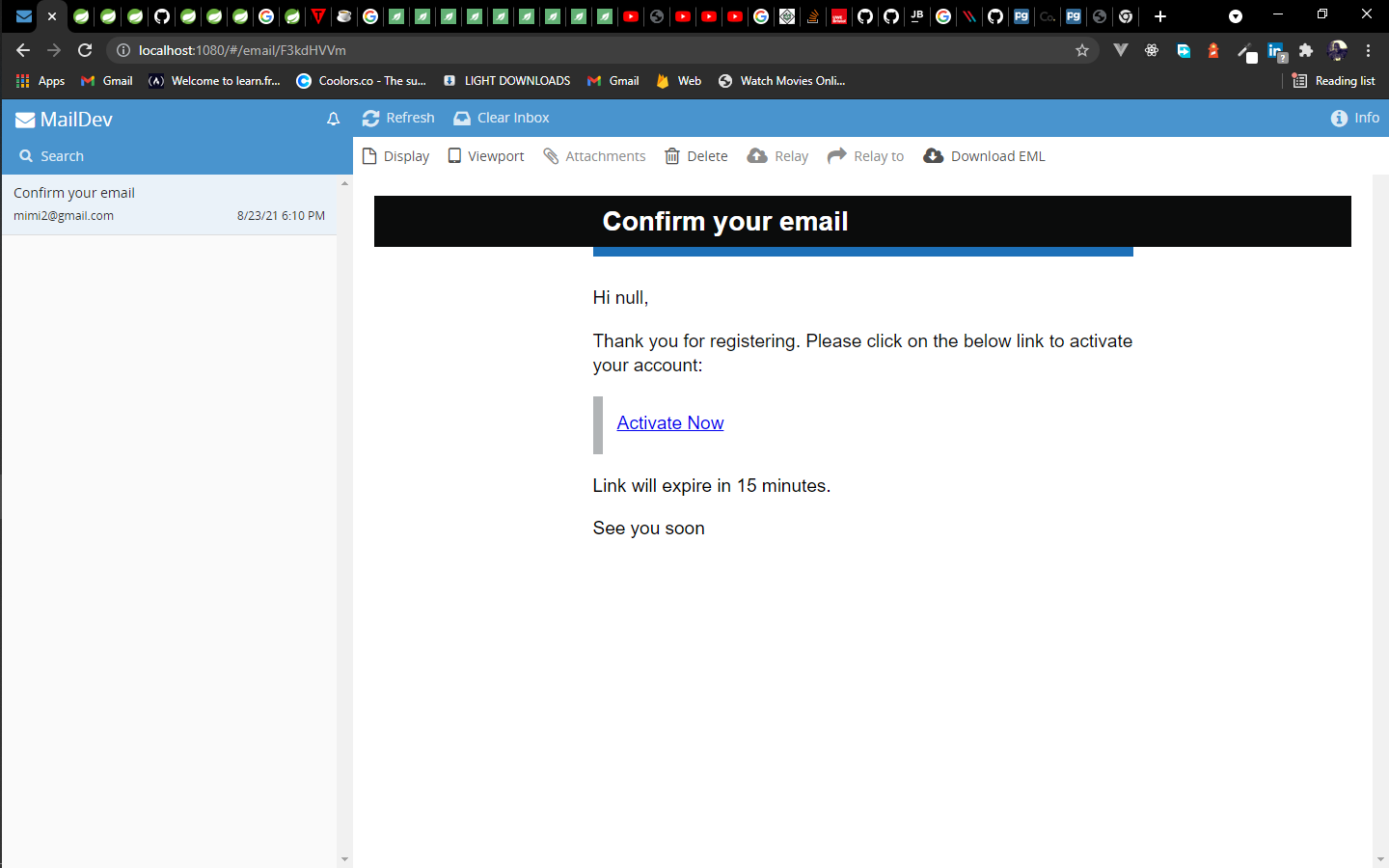Screen dimensions: 1389x868
Task: Open the browser extensions puzzle menu
Action: pyautogui.click(x=1304, y=50)
